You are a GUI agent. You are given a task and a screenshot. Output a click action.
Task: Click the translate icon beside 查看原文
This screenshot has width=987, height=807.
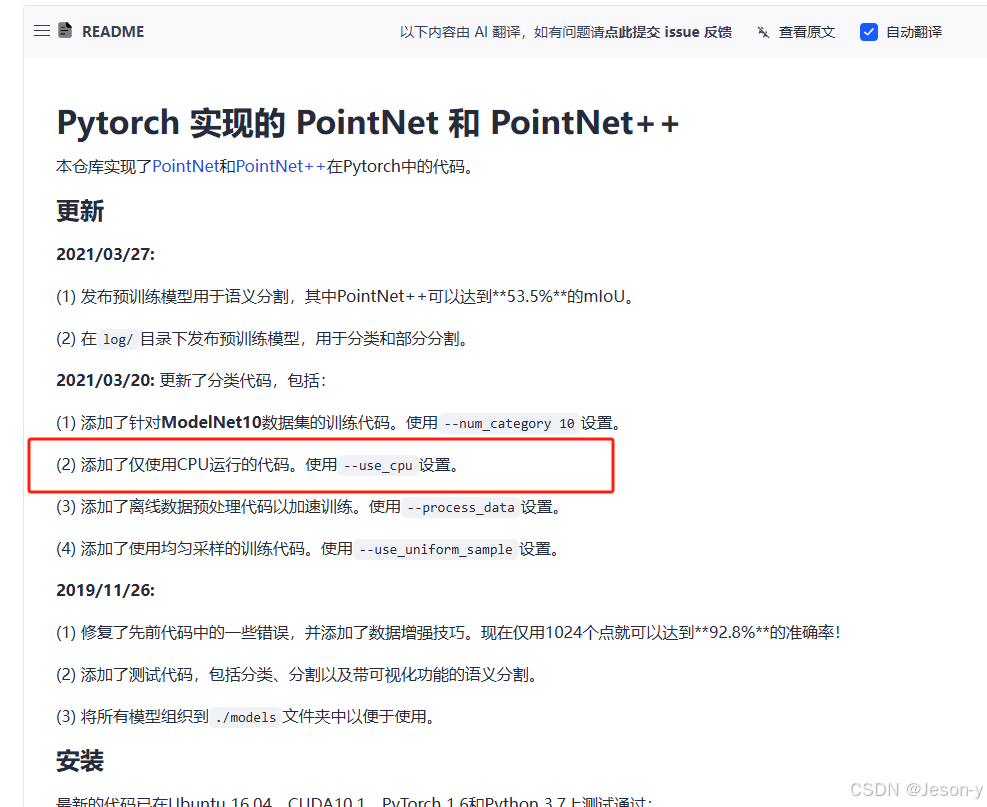pyautogui.click(x=763, y=32)
